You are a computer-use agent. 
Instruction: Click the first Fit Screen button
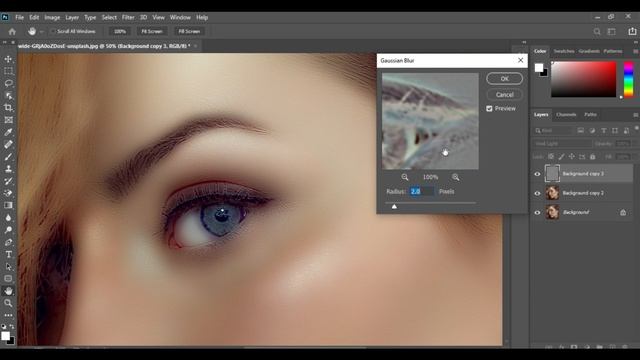[151, 31]
